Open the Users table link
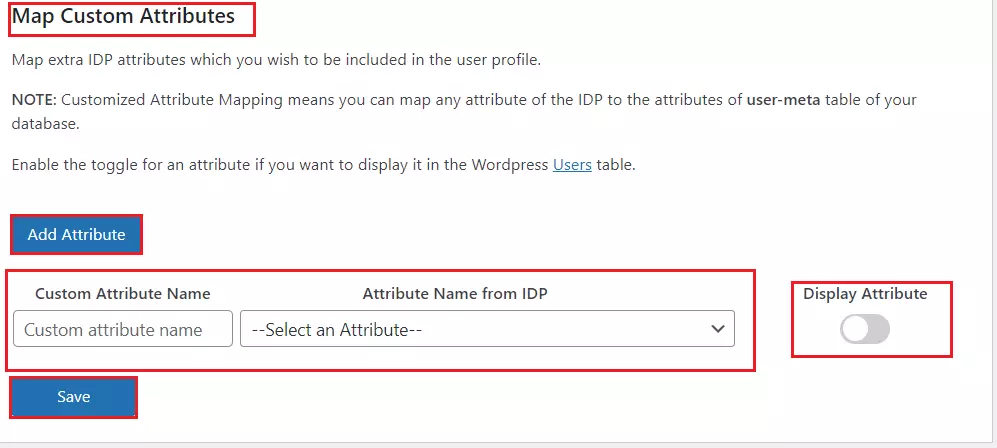The image size is (997, 448). 572,165
